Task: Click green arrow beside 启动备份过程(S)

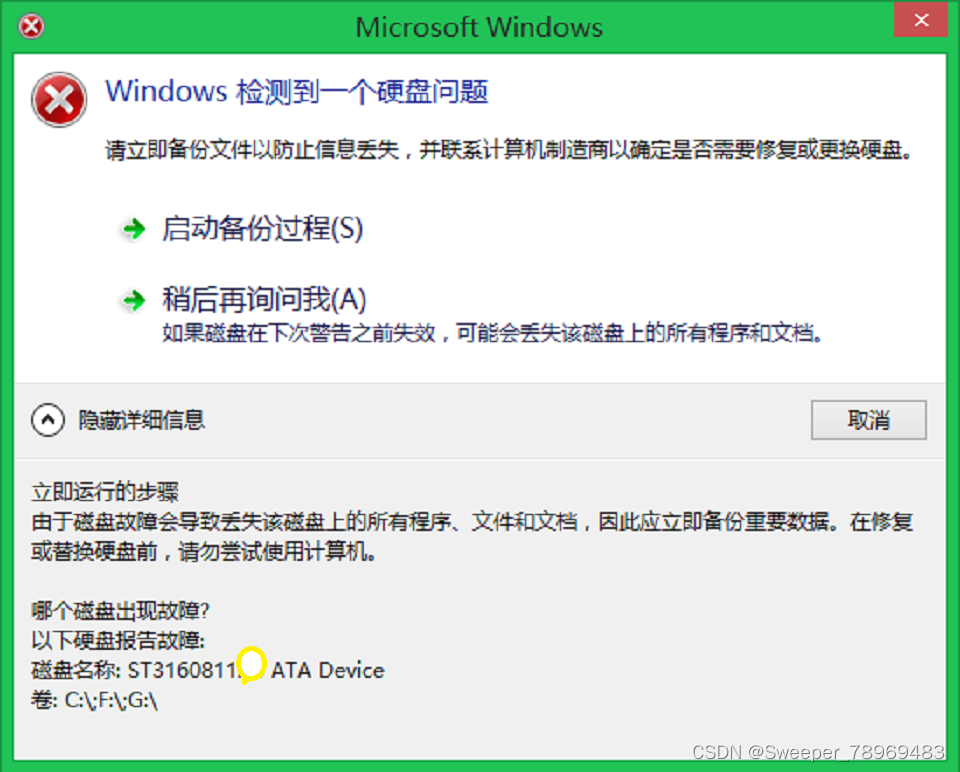Action: (133, 230)
